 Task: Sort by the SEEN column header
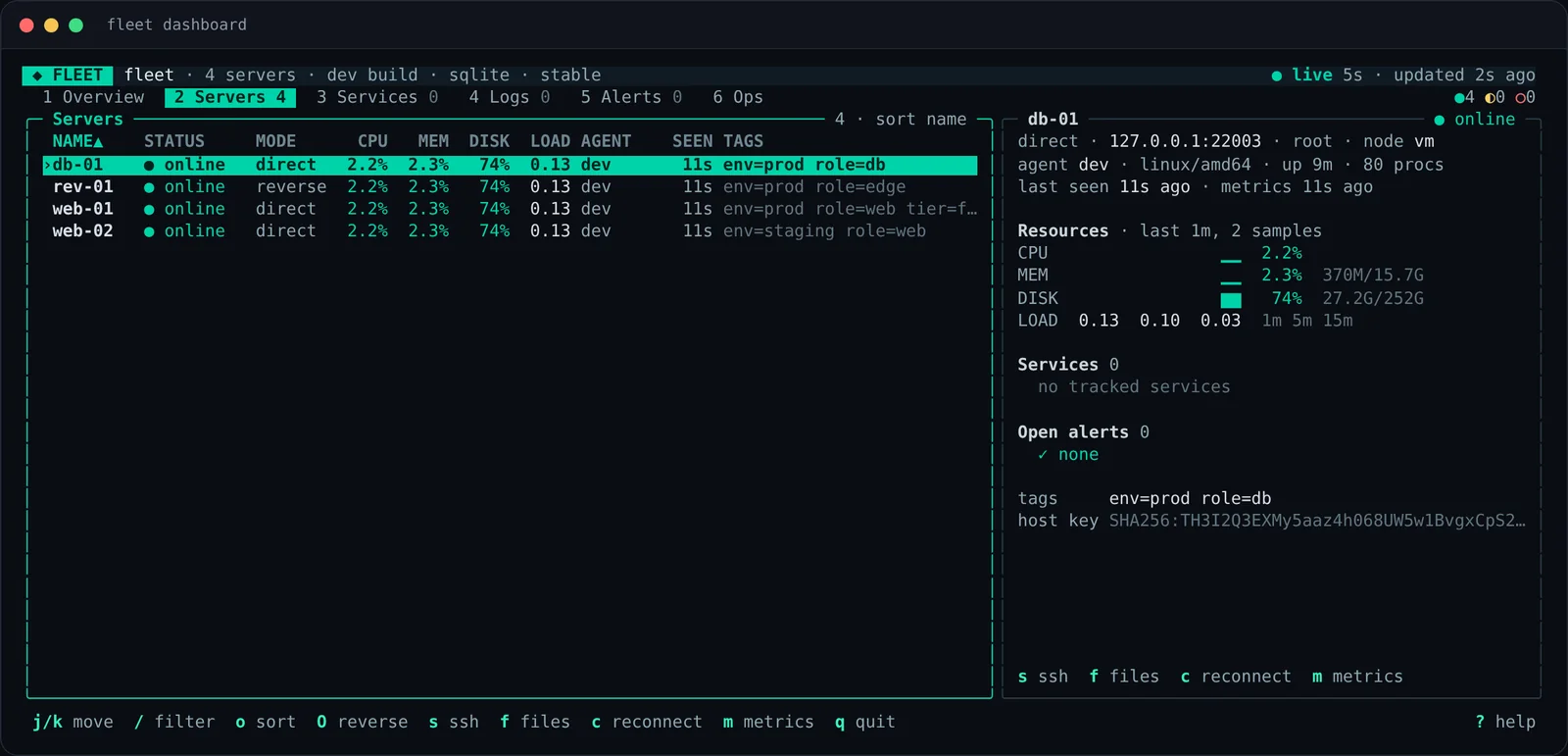click(693, 141)
